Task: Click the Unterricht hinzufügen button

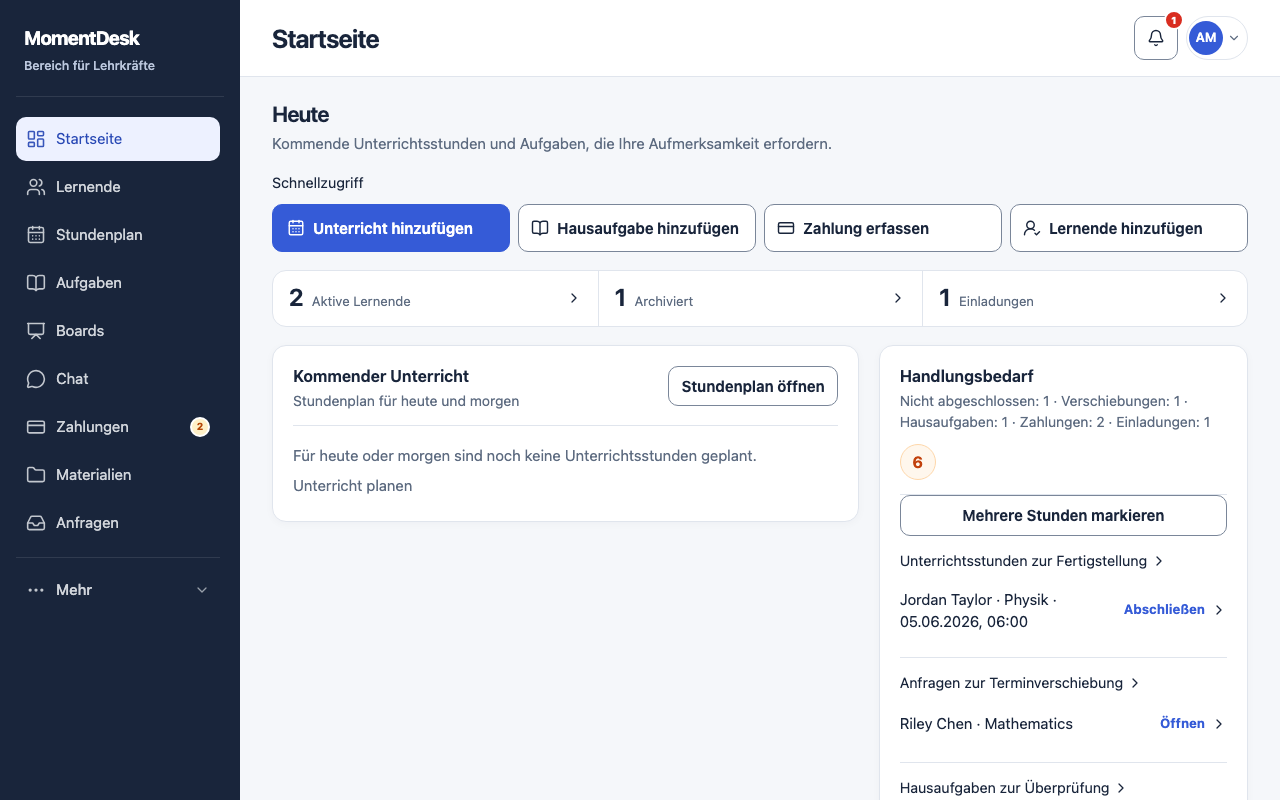Action: pos(391,228)
